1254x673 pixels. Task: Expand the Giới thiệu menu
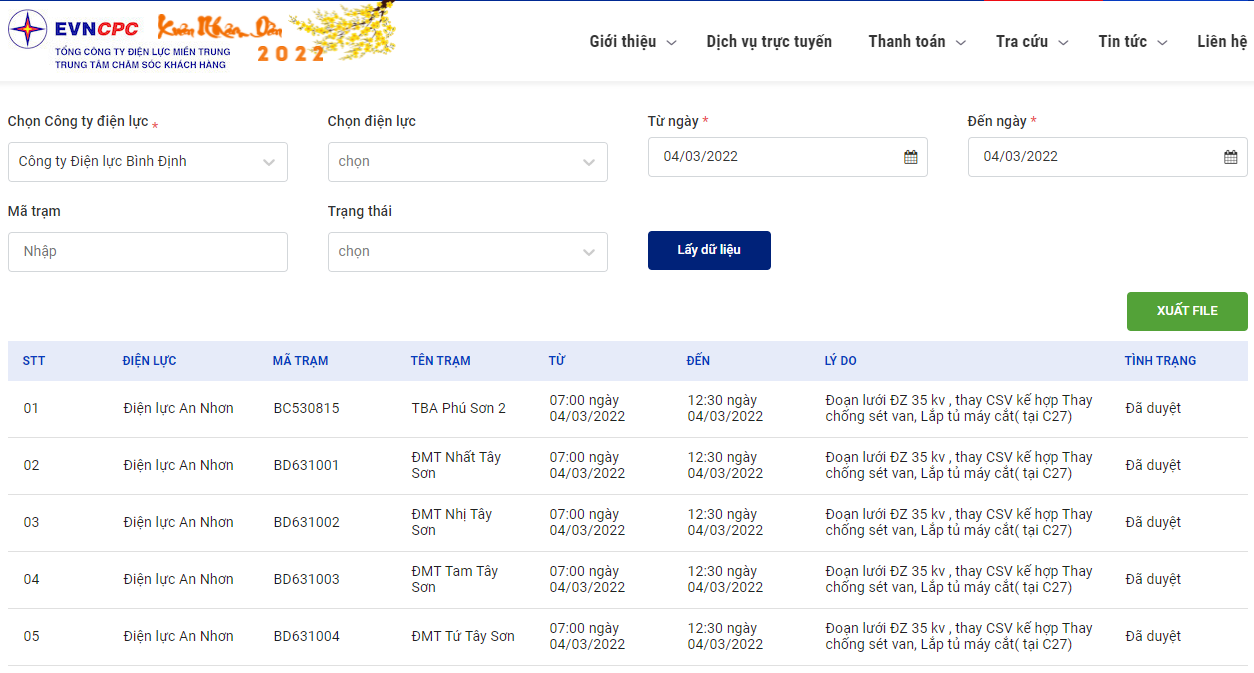633,42
